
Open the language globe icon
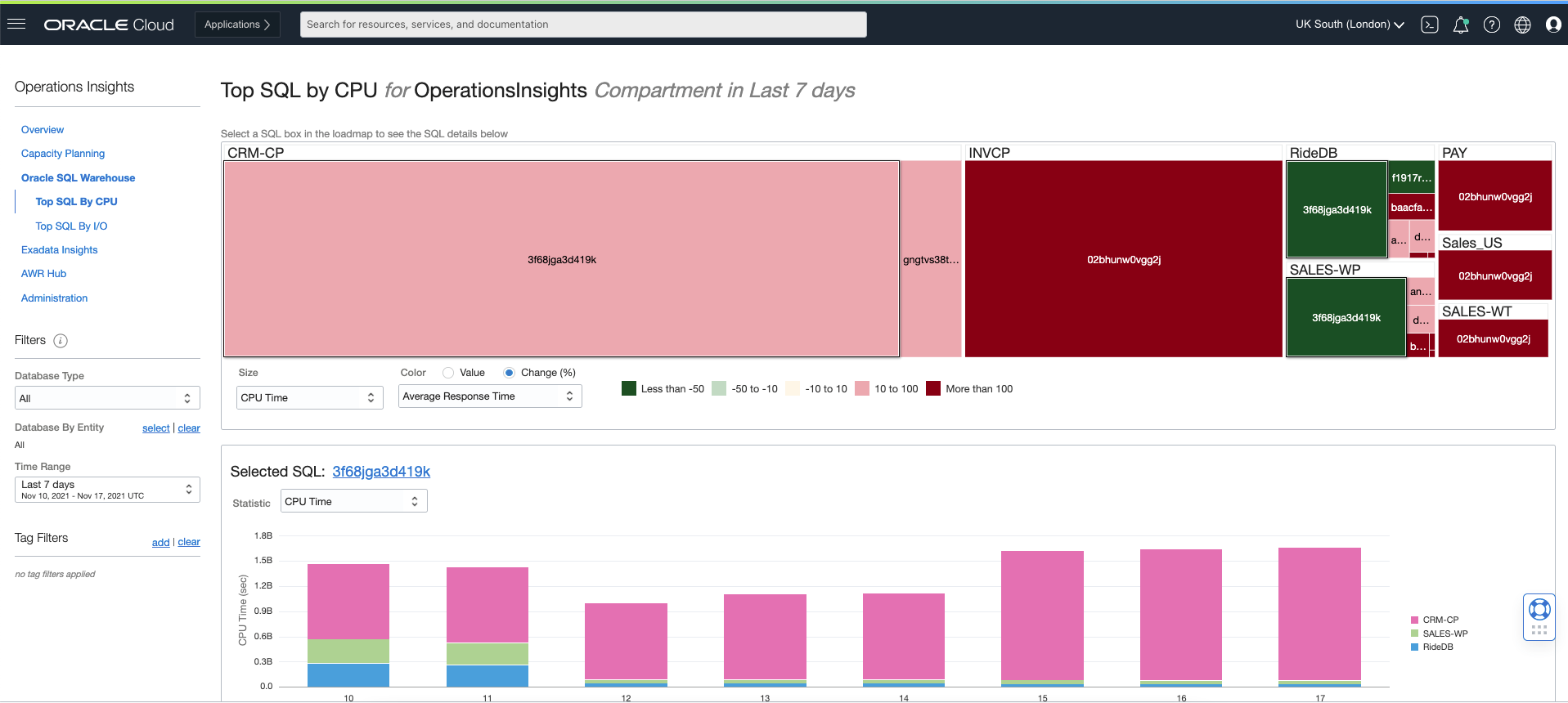[1522, 25]
